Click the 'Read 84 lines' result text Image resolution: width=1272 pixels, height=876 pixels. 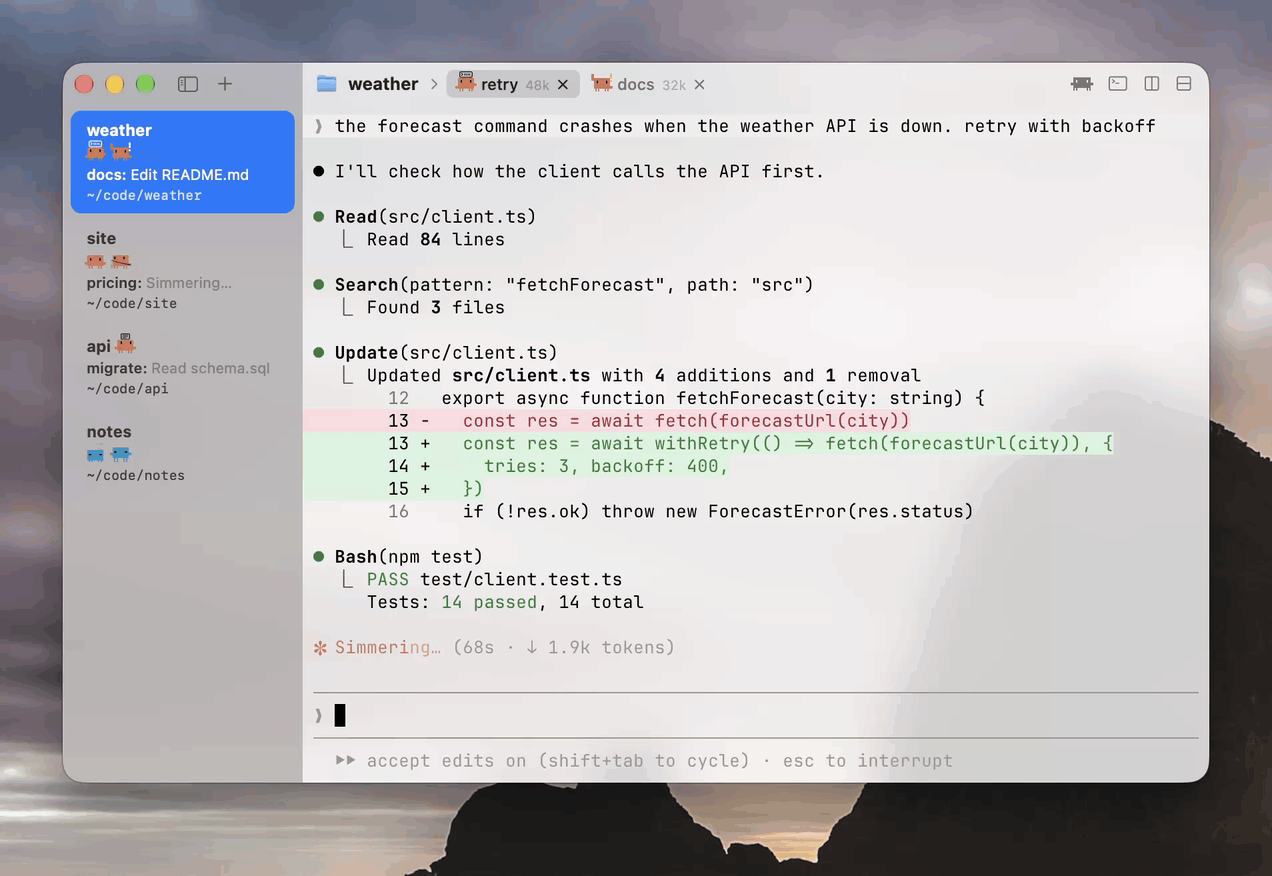435,240
